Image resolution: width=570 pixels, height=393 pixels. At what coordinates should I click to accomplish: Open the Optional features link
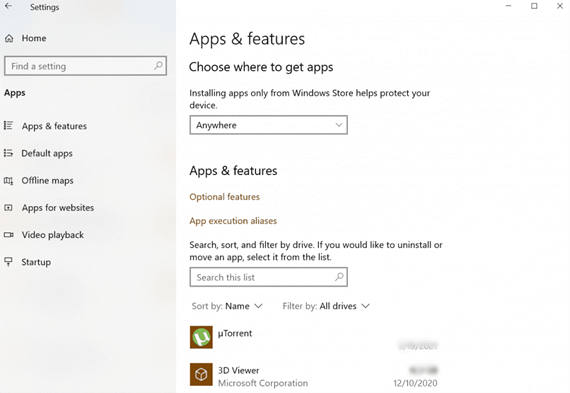point(224,197)
